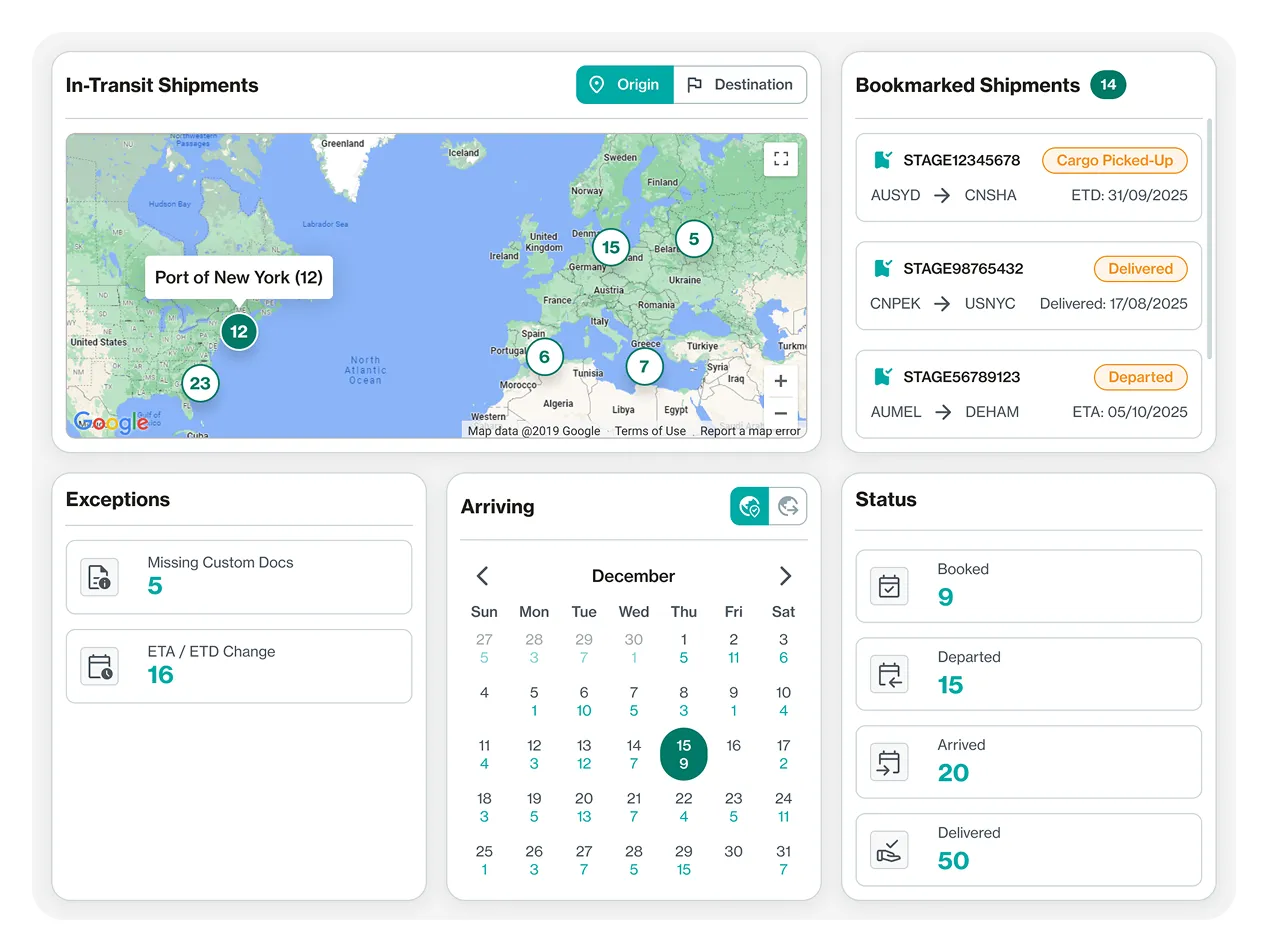Click the Missing Custom Docs icon
1268x952 pixels.
point(100,577)
